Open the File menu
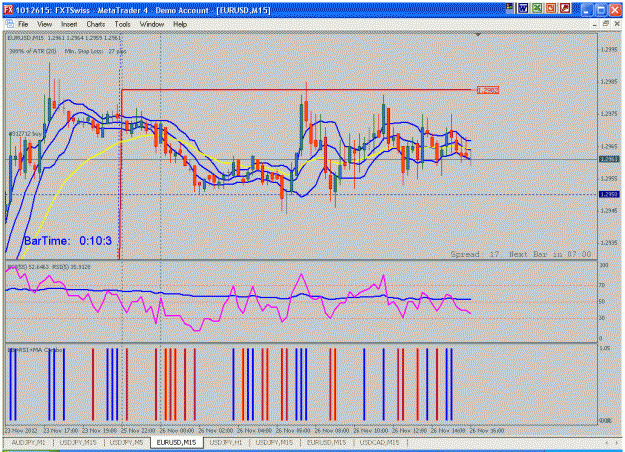Screen dimensions: 625x452 (23, 24)
